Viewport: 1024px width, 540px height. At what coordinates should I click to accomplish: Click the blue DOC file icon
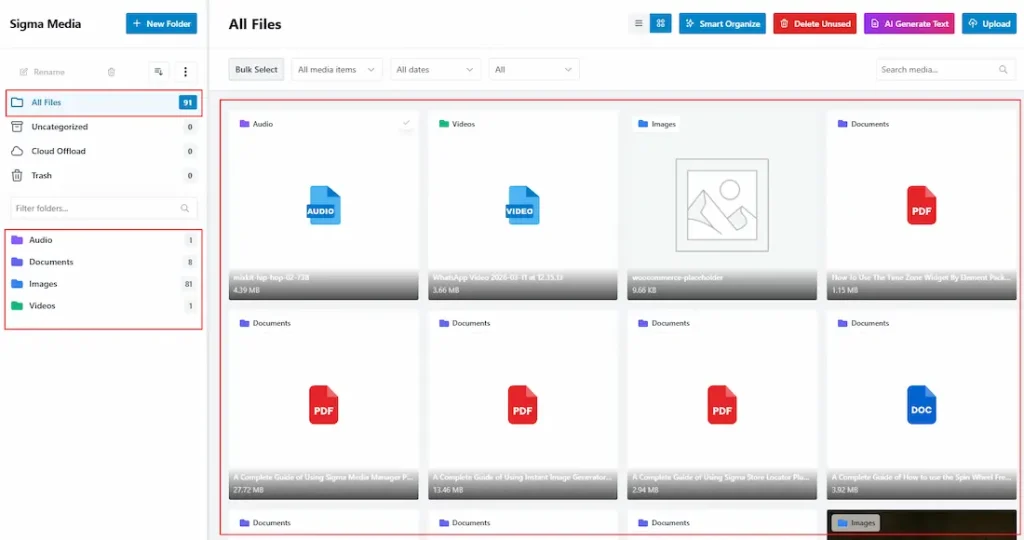click(x=921, y=405)
